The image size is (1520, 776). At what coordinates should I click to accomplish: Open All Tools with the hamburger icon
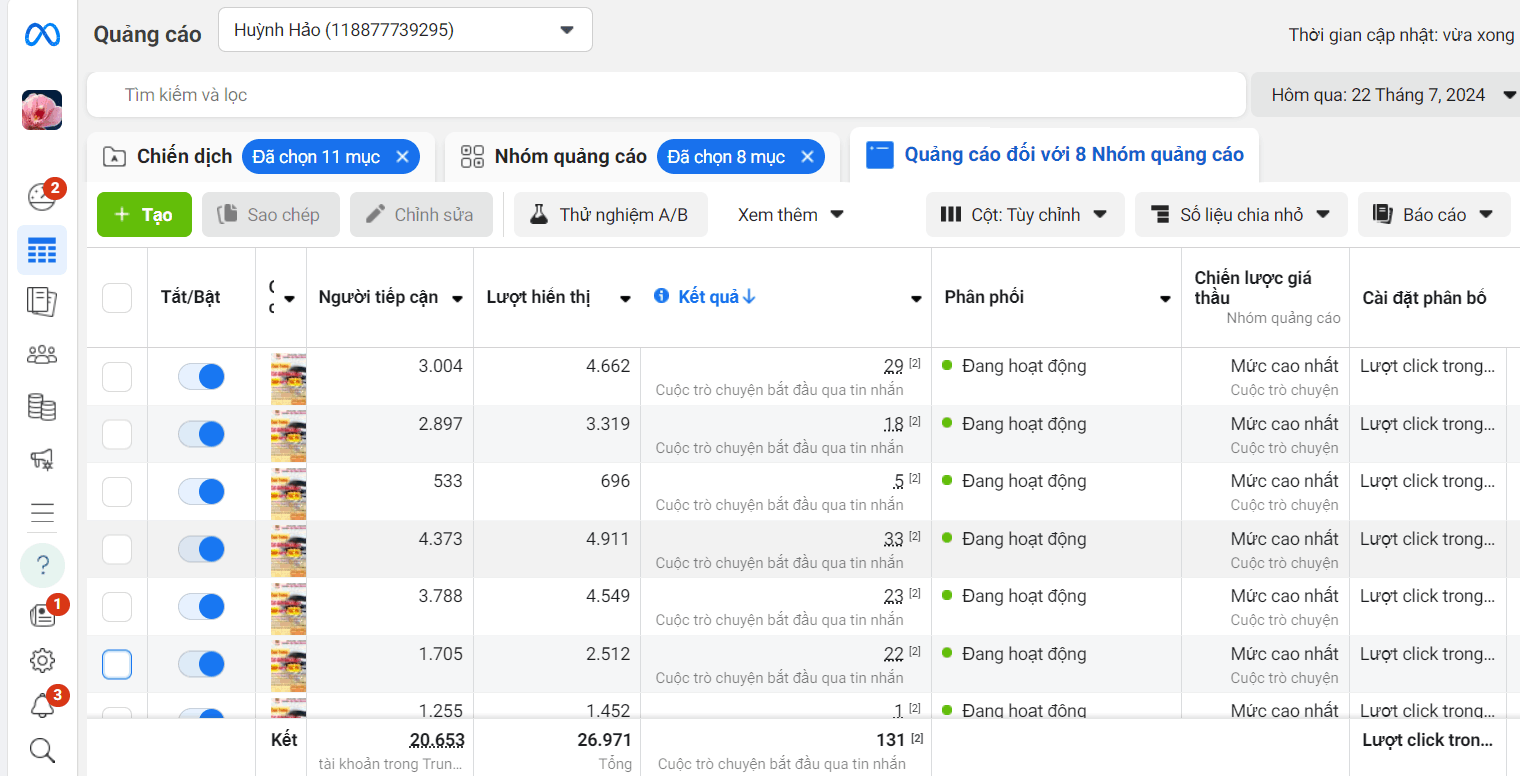click(42, 513)
